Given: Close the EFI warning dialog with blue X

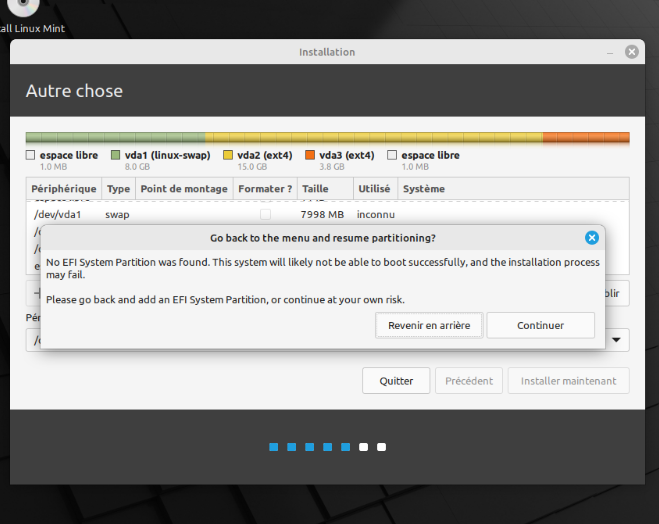Looking at the screenshot, I should tap(592, 238).
